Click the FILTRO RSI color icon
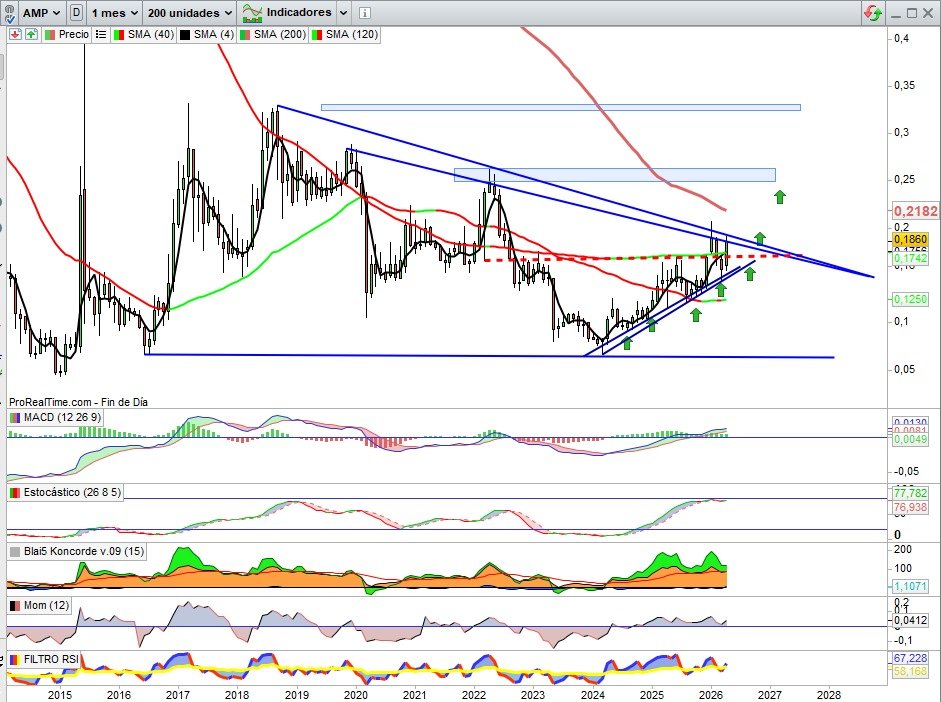Viewport: 941px width, 702px height. coord(15,659)
